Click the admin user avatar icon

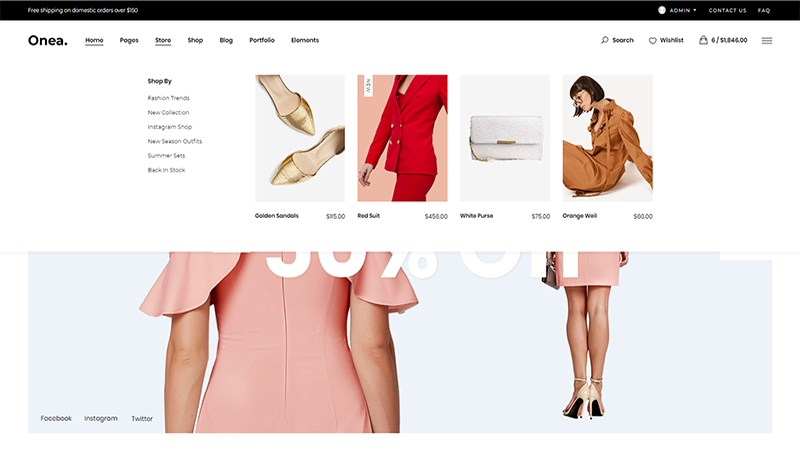coord(662,10)
